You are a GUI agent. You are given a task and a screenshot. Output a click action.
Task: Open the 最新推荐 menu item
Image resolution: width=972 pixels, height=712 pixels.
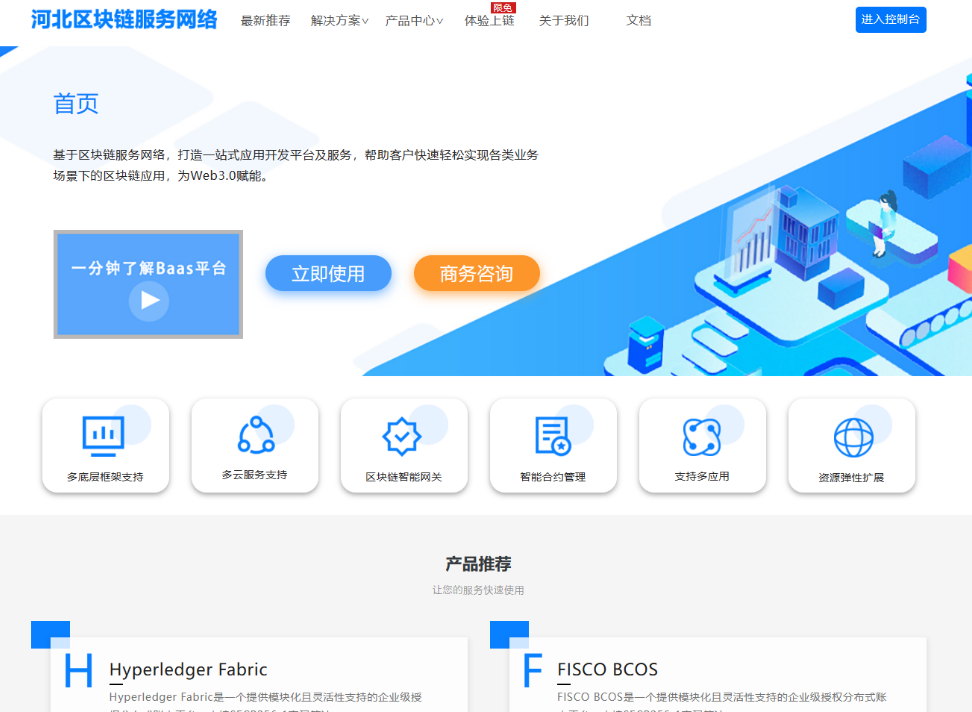[265, 20]
